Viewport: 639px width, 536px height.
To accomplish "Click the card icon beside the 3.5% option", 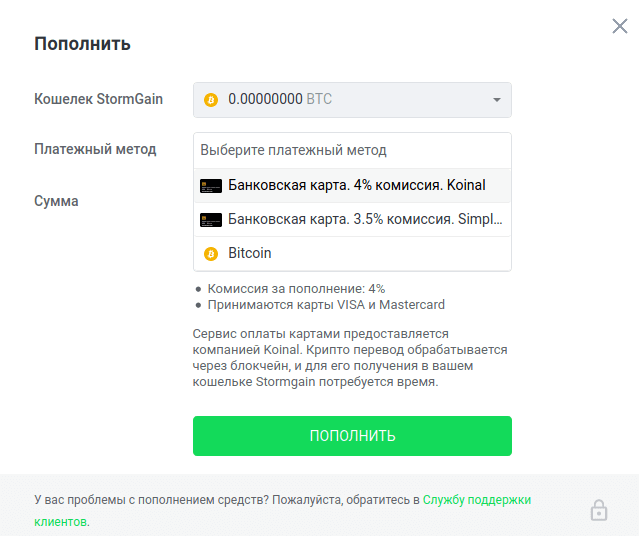I will click(211, 219).
